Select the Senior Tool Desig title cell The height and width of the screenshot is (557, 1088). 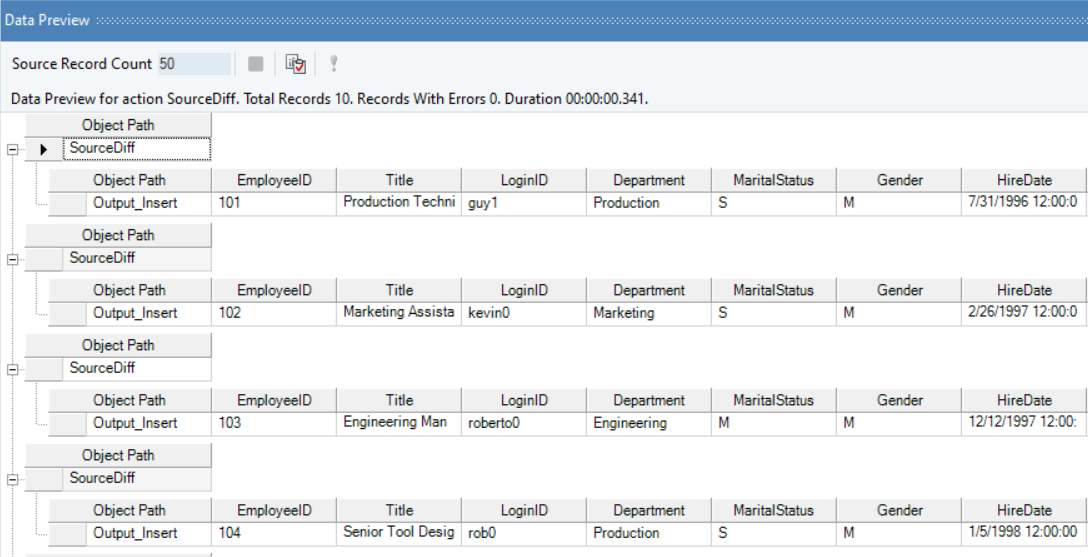pyautogui.click(x=398, y=533)
